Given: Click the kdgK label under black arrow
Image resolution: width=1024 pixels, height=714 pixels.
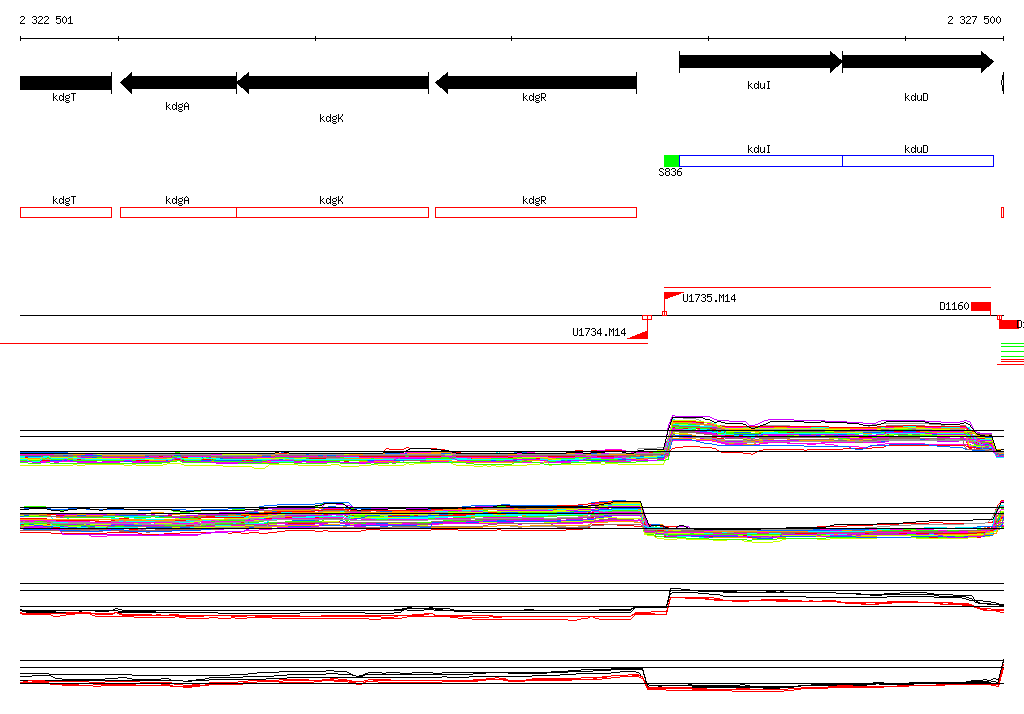Looking at the screenshot, I should pos(331,118).
